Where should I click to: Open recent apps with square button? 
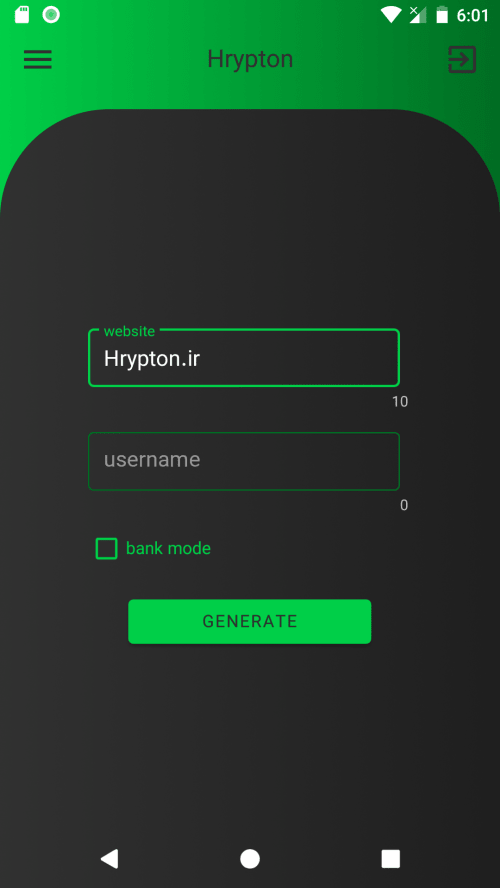click(x=391, y=859)
